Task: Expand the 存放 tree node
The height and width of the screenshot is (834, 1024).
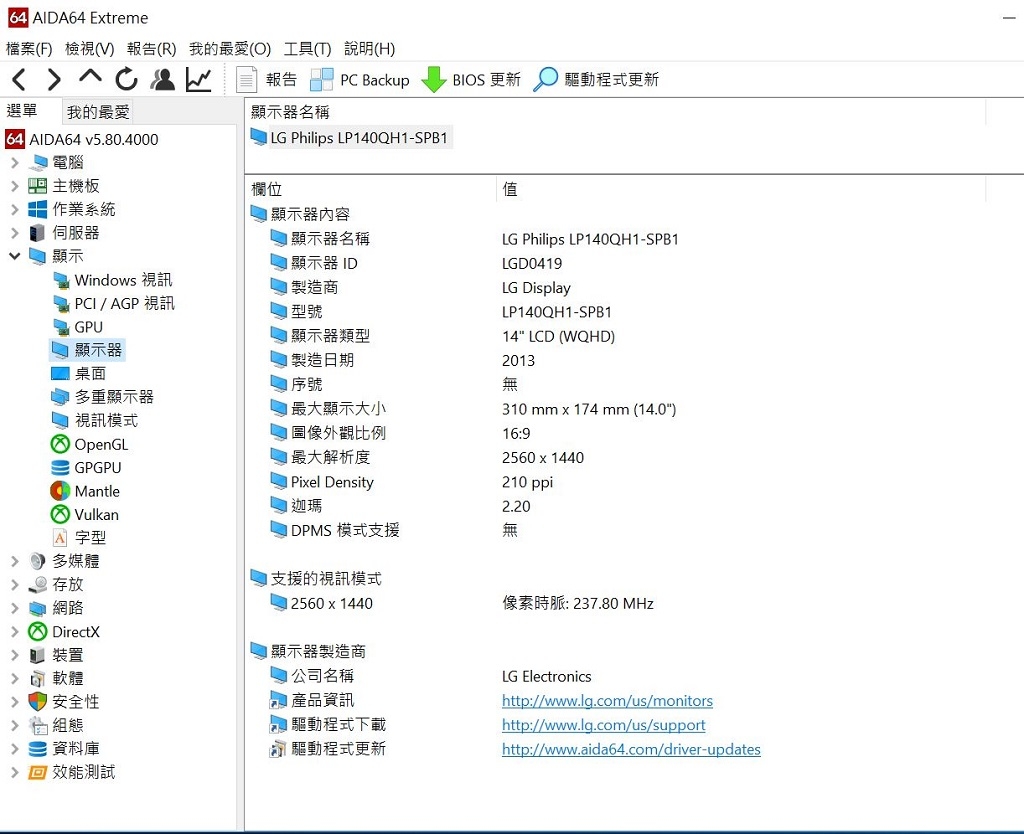Action: coord(15,585)
